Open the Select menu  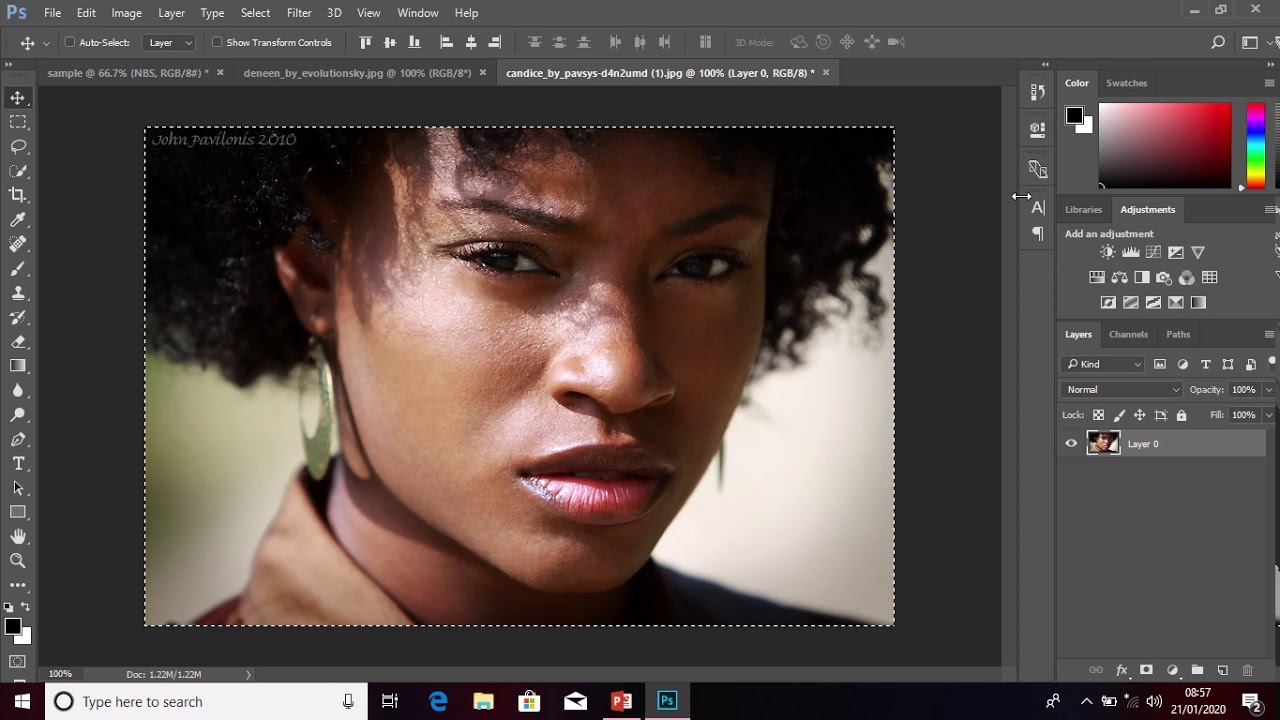(255, 13)
